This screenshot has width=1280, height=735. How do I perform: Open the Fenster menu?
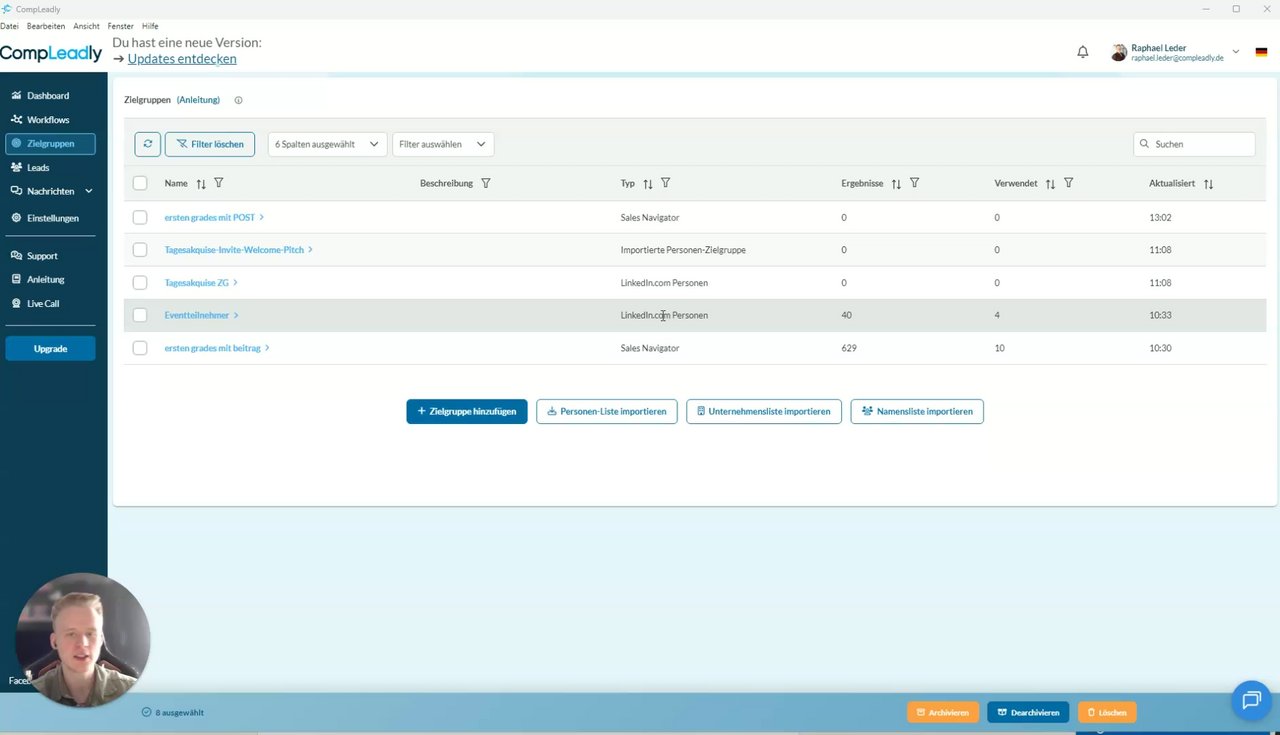(120, 26)
